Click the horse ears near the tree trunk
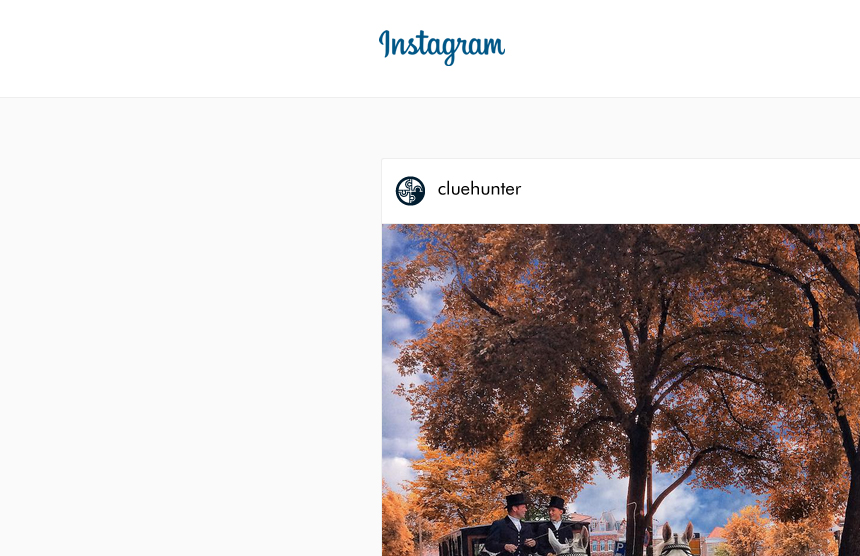This screenshot has height=556, width=860. coord(677,533)
